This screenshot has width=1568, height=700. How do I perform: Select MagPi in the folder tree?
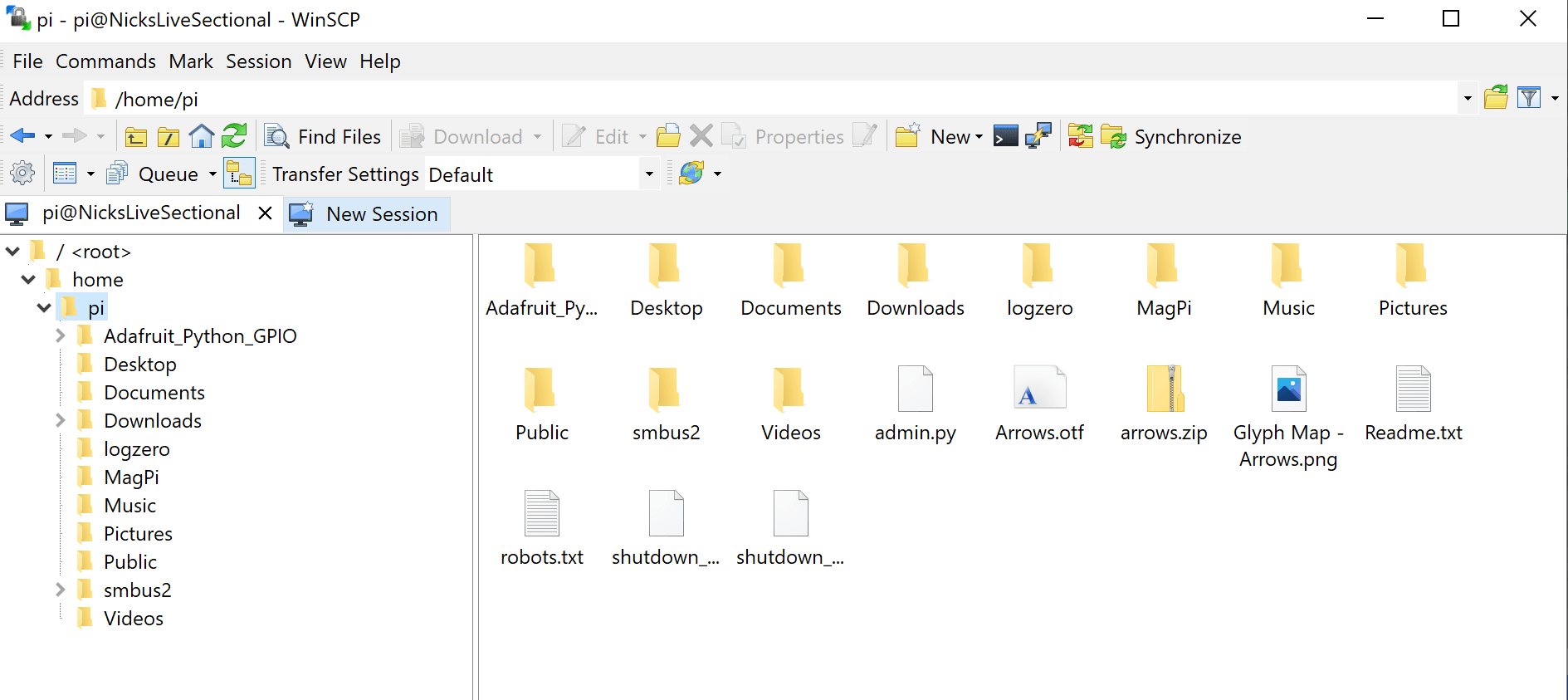(x=131, y=477)
